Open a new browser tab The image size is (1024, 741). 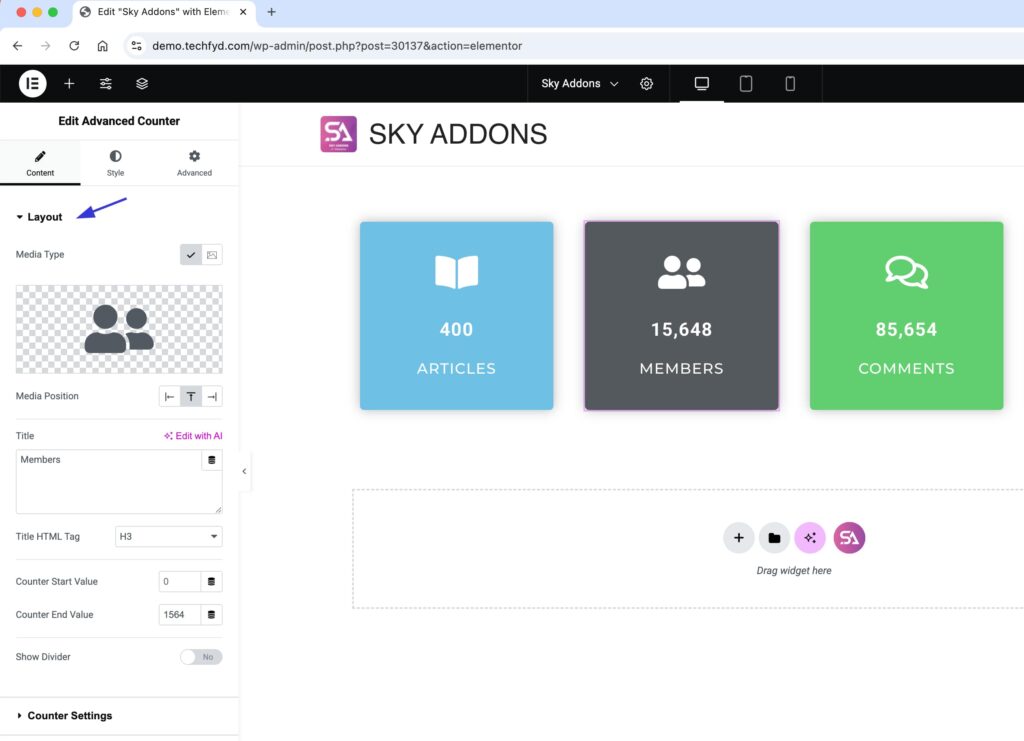(x=272, y=12)
